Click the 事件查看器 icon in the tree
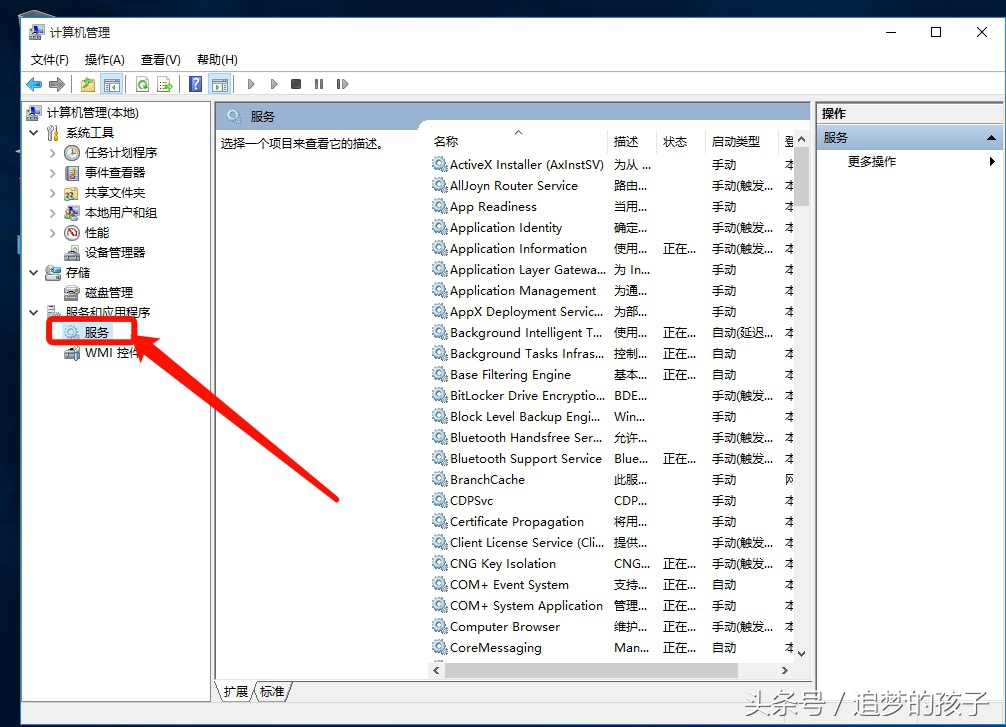 pos(72,173)
